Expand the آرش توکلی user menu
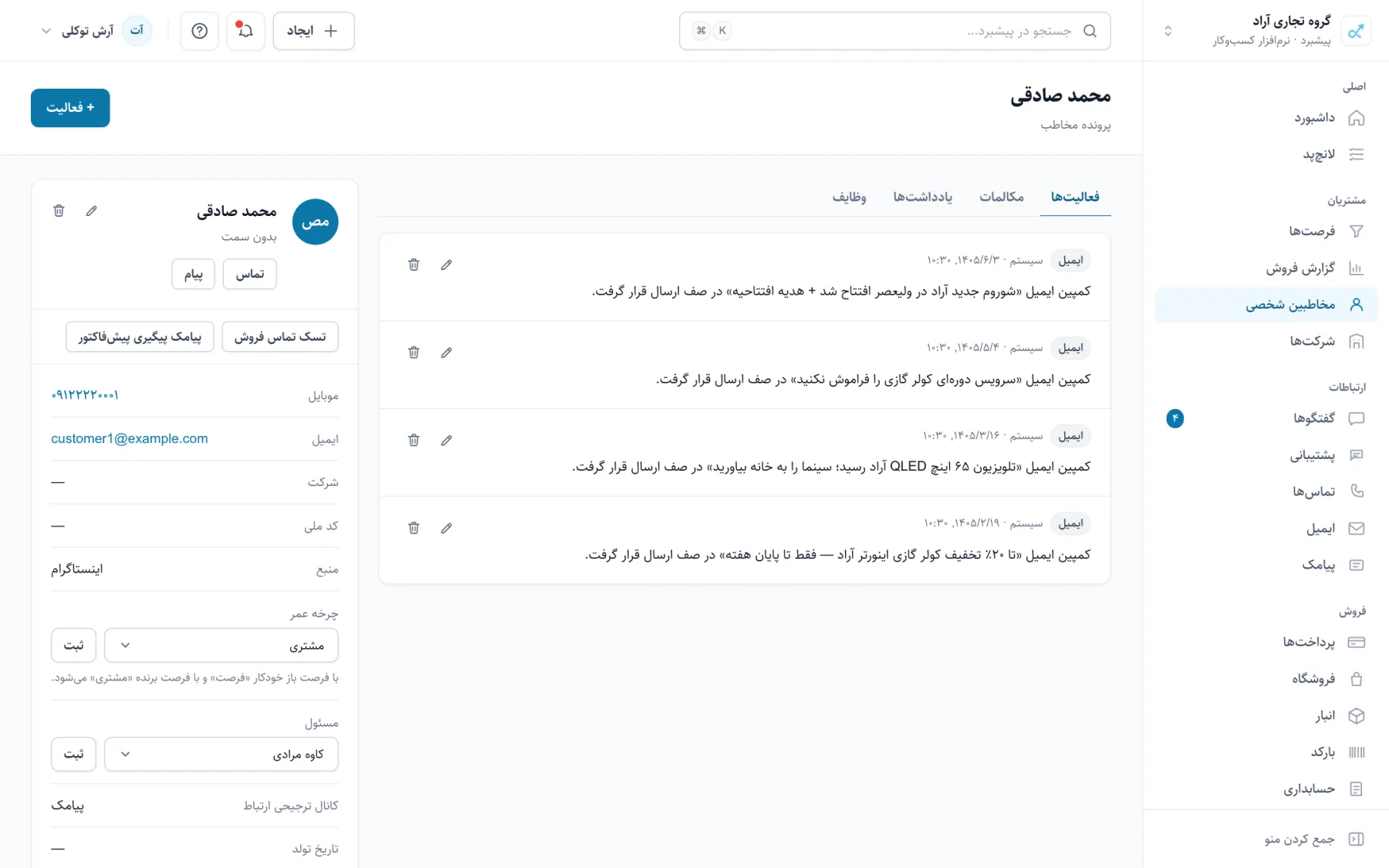1389x868 pixels. coord(95,31)
